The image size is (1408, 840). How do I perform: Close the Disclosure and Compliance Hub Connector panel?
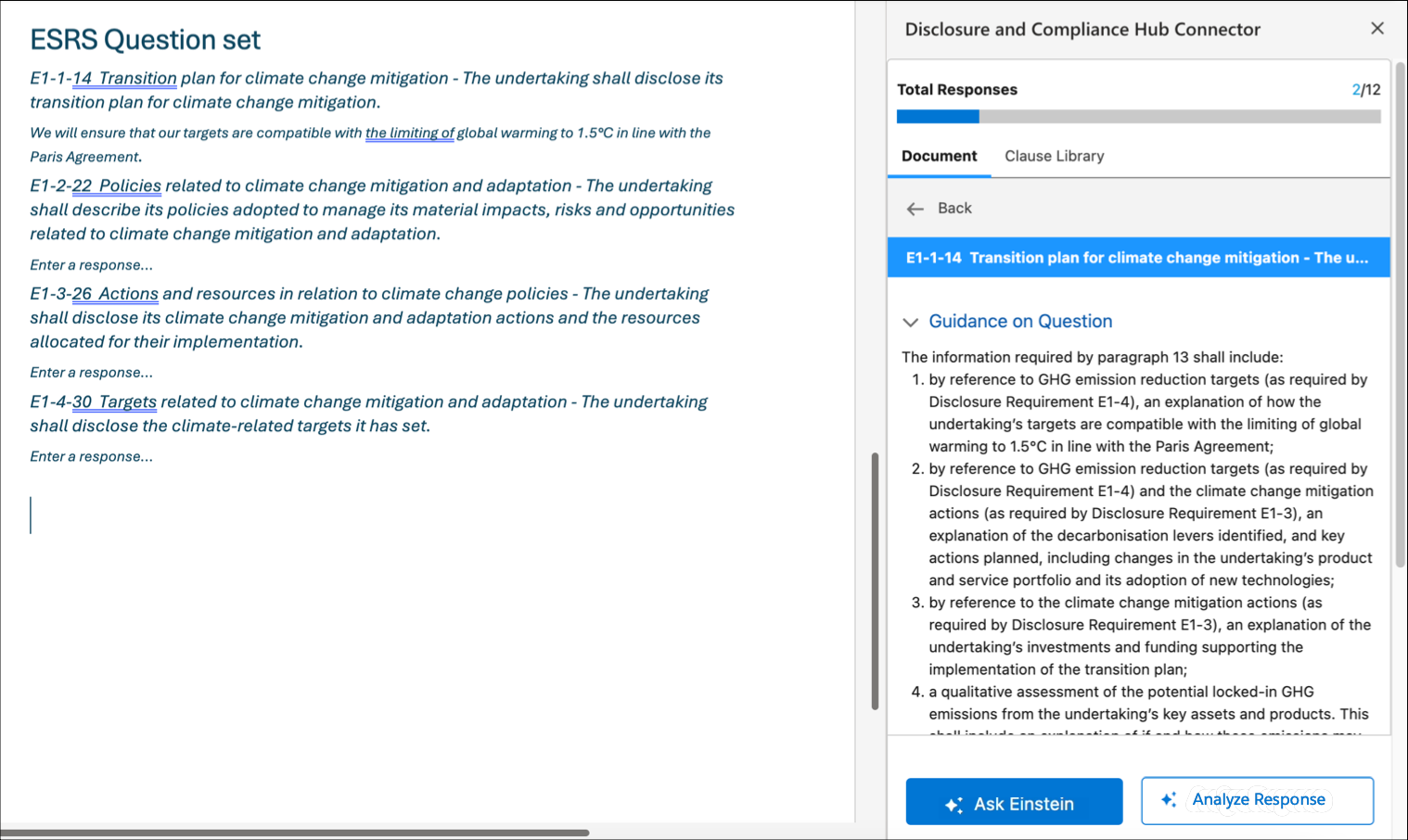1376,29
